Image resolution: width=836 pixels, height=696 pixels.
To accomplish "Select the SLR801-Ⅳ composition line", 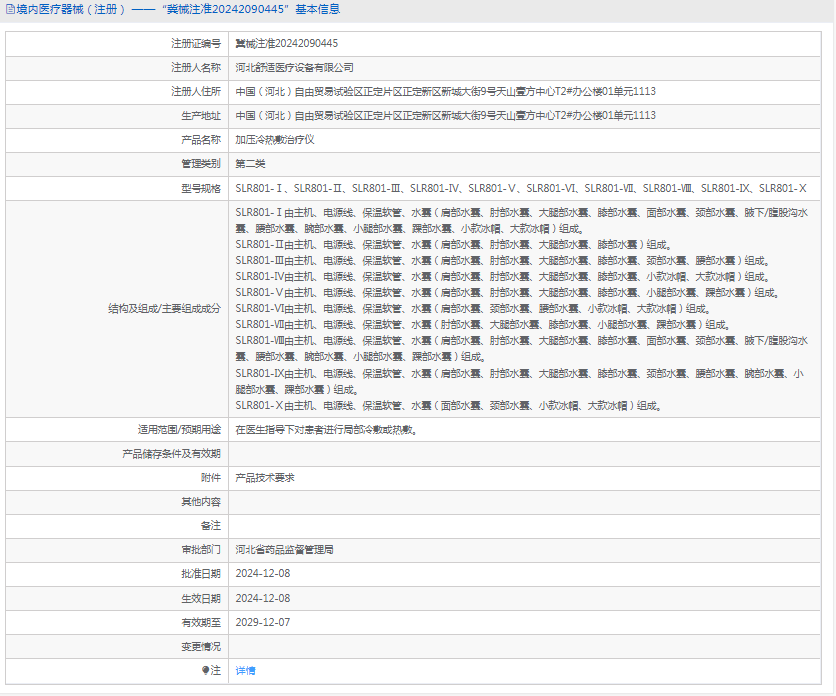I will point(503,277).
